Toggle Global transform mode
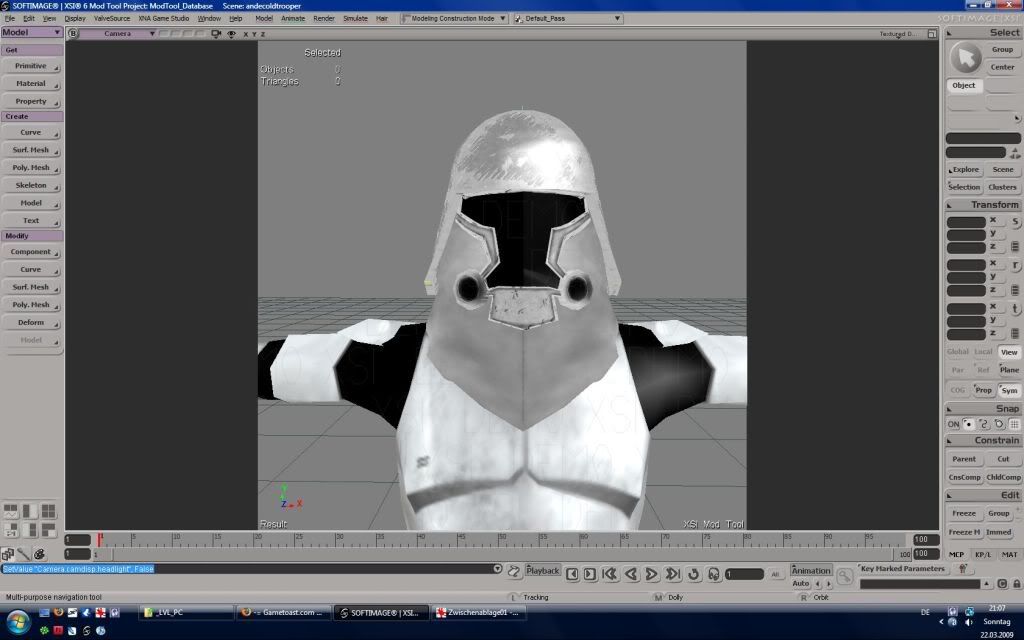This screenshot has height=640, width=1024. (x=957, y=351)
